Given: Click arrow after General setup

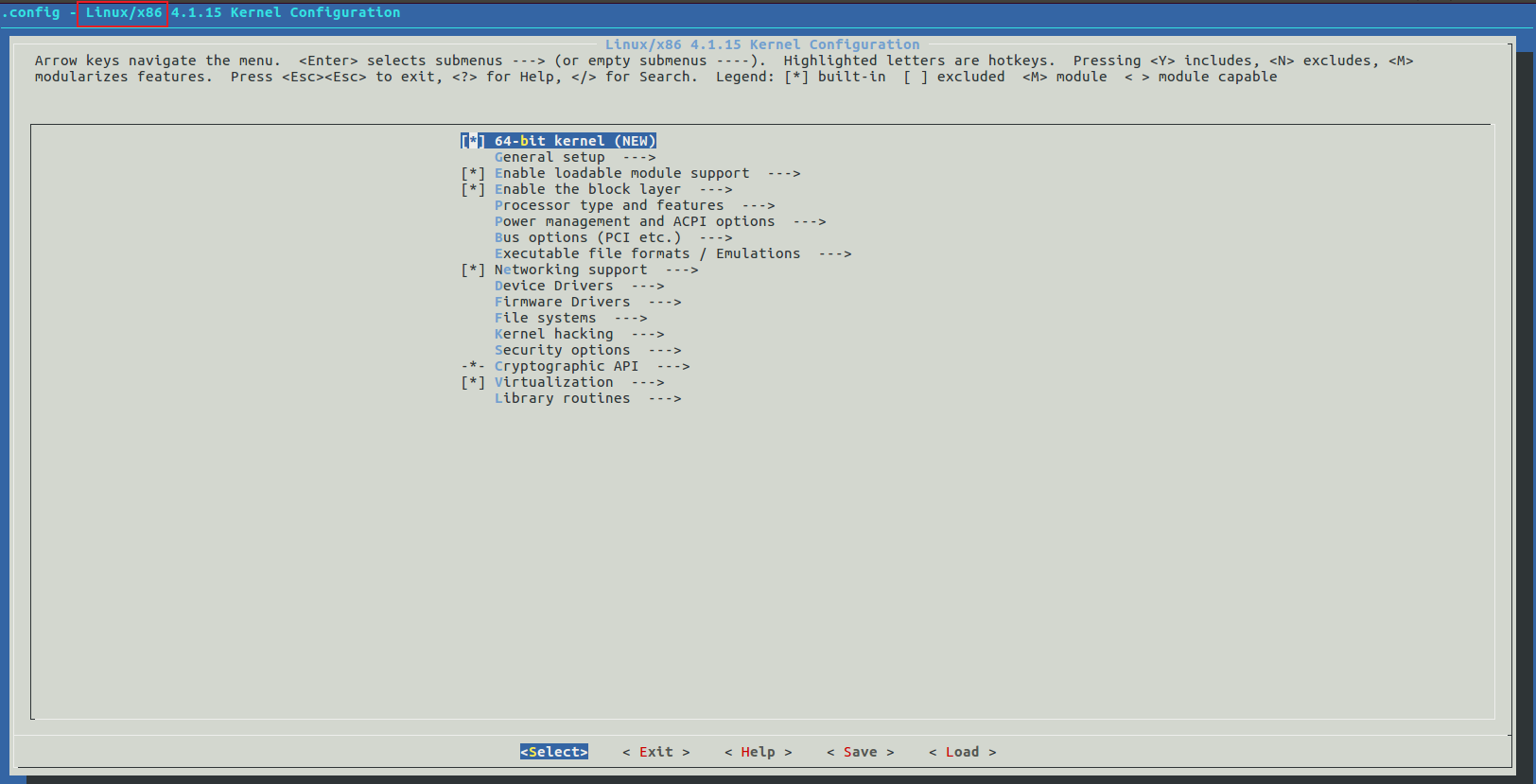Looking at the screenshot, I should (639, 157).
